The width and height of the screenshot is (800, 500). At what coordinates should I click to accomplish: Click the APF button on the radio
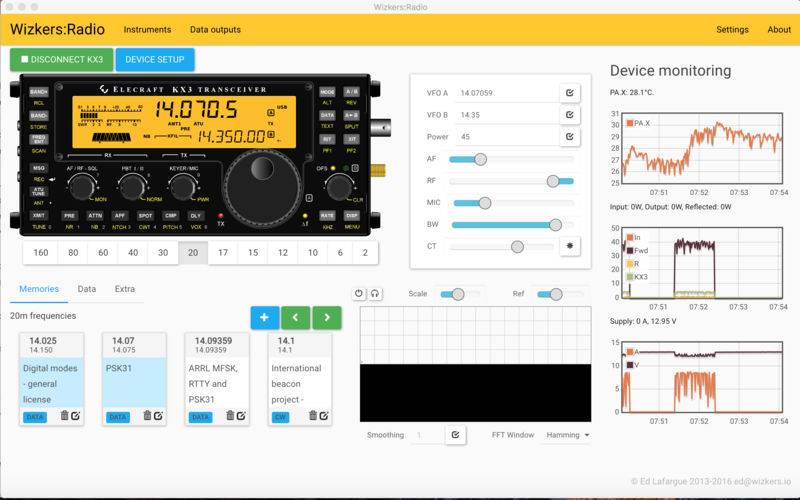point(120,216)
